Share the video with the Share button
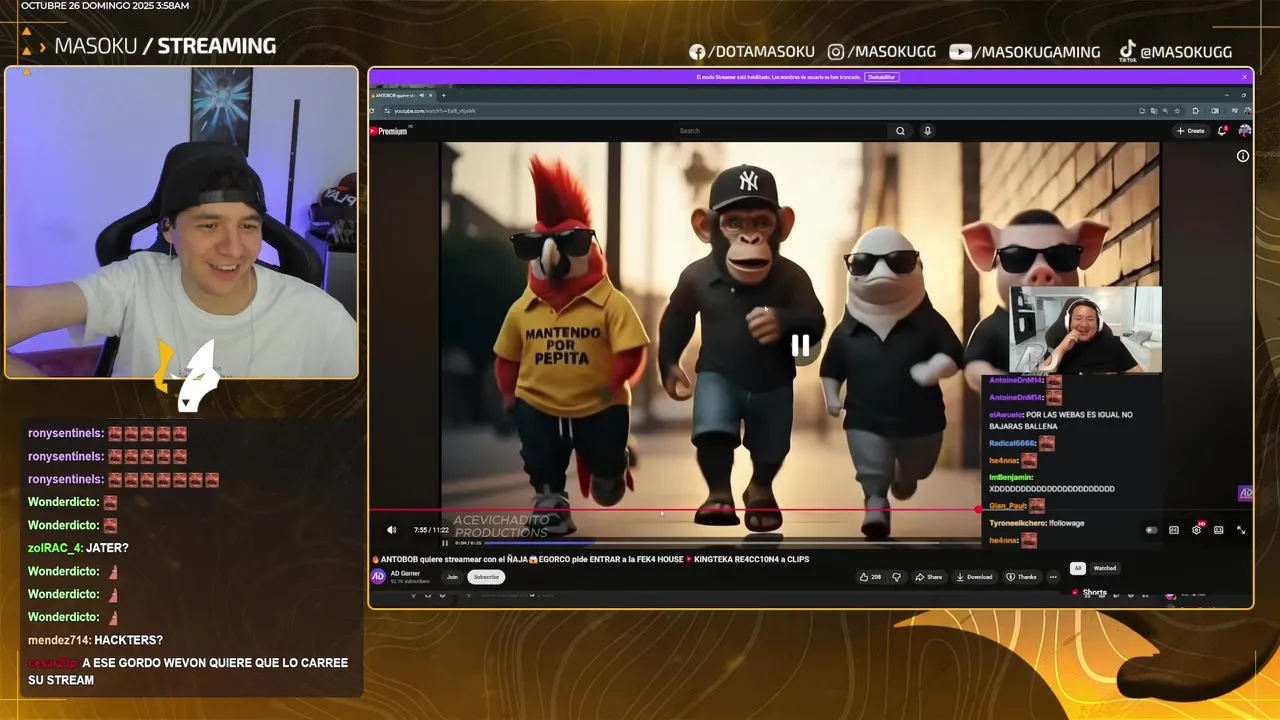 point(929,577)
